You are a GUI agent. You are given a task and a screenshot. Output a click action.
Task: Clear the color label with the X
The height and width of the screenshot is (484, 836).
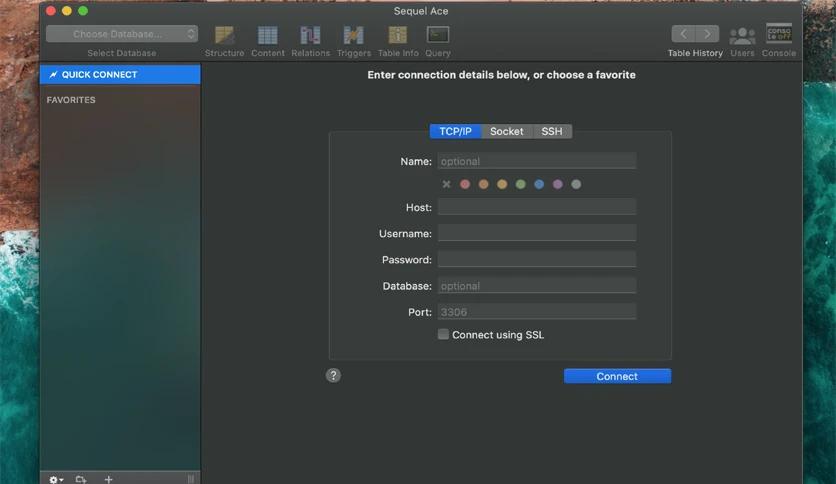pyautogui.click(x=446, y=184)
